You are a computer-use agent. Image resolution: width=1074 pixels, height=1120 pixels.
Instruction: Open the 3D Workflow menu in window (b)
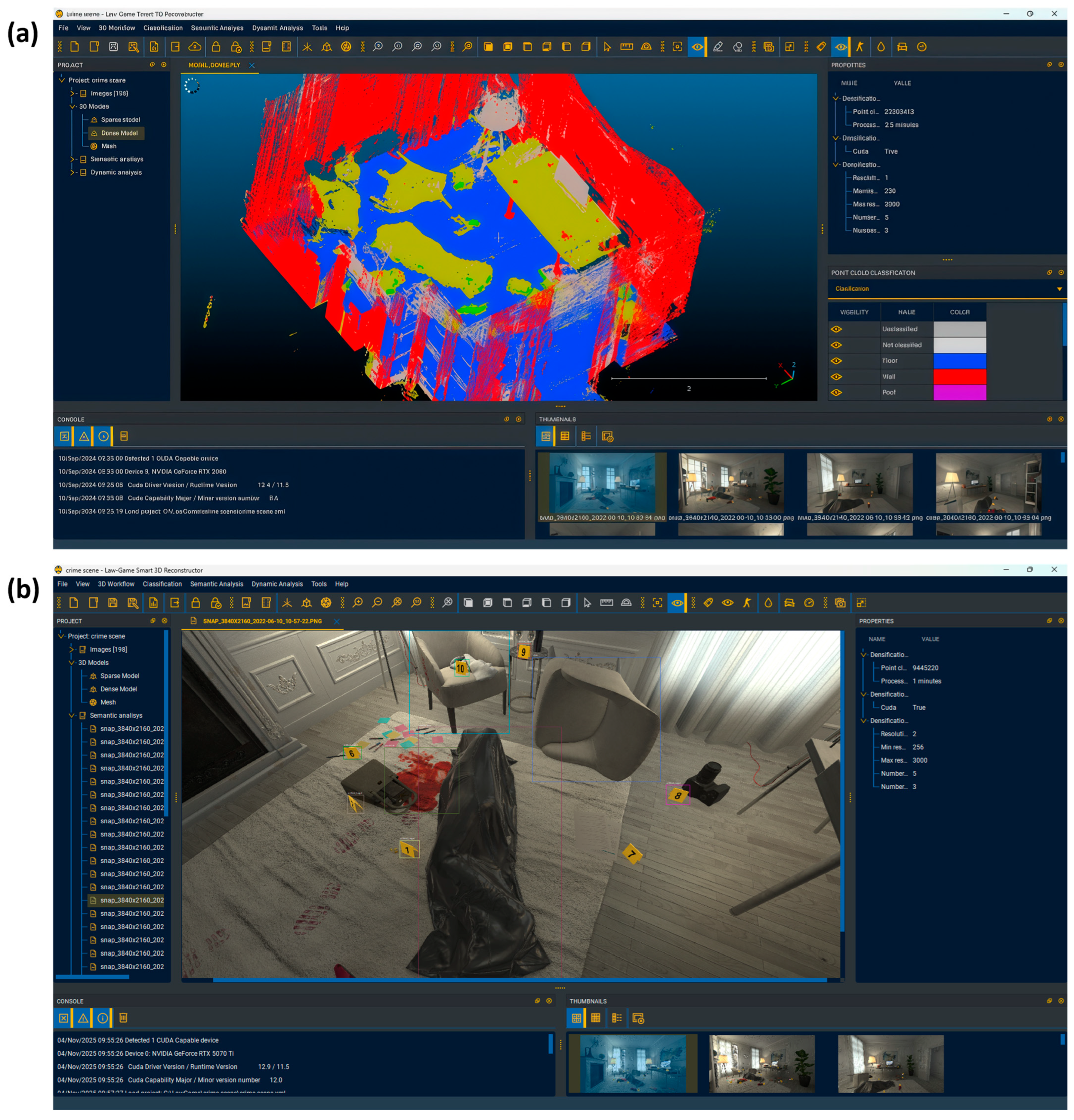116,584
